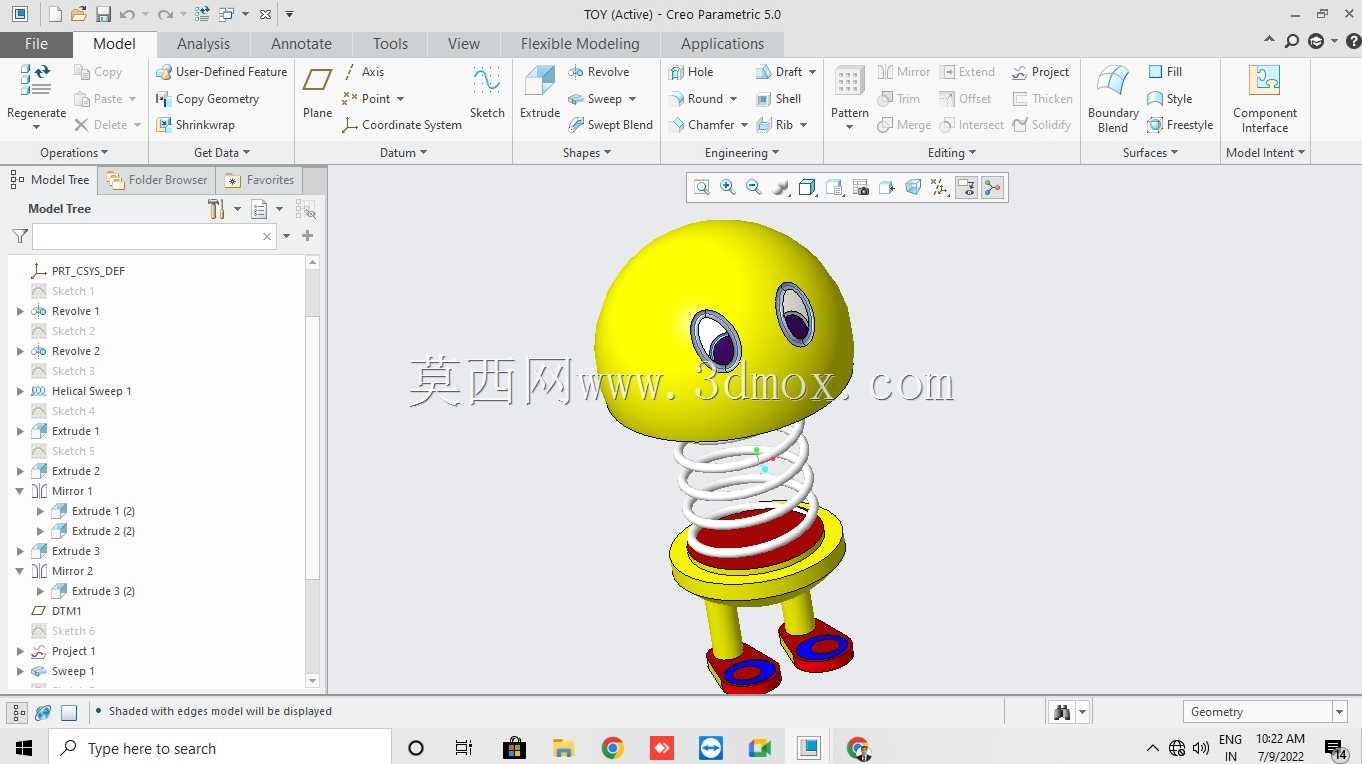Open View Manager in graphics toolbar

[860, 187]
